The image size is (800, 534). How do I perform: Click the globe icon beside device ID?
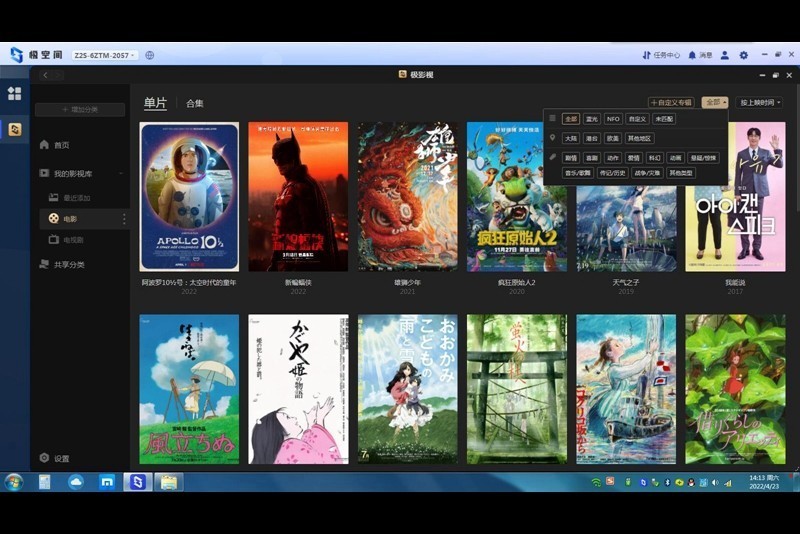pyautogui.click(x=149, y=55)
